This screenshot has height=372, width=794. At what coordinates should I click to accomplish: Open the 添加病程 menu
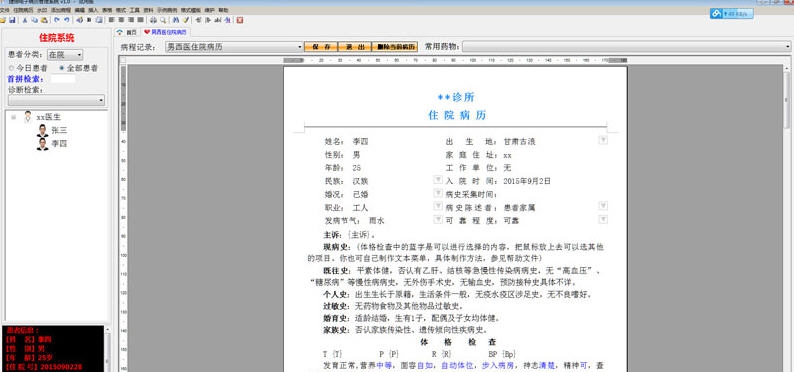click(x=61, y=10)
